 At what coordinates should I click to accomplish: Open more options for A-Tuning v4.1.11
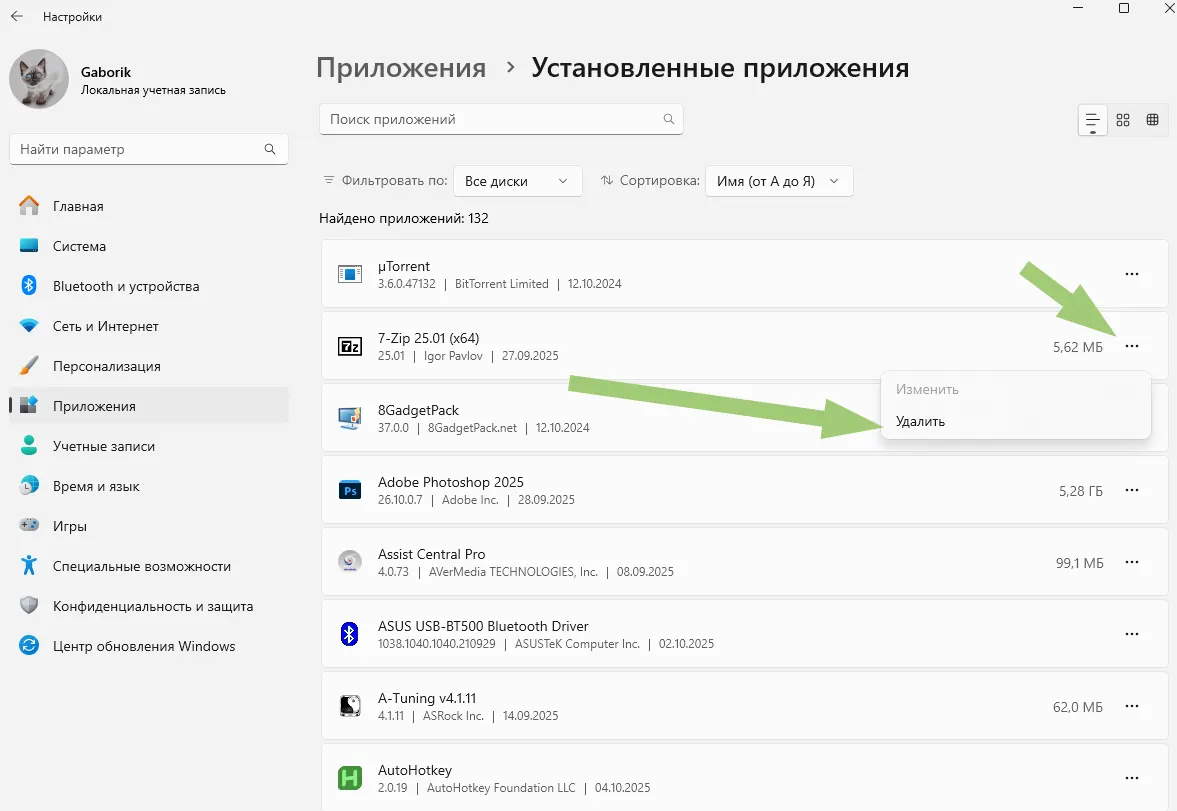1132,706
